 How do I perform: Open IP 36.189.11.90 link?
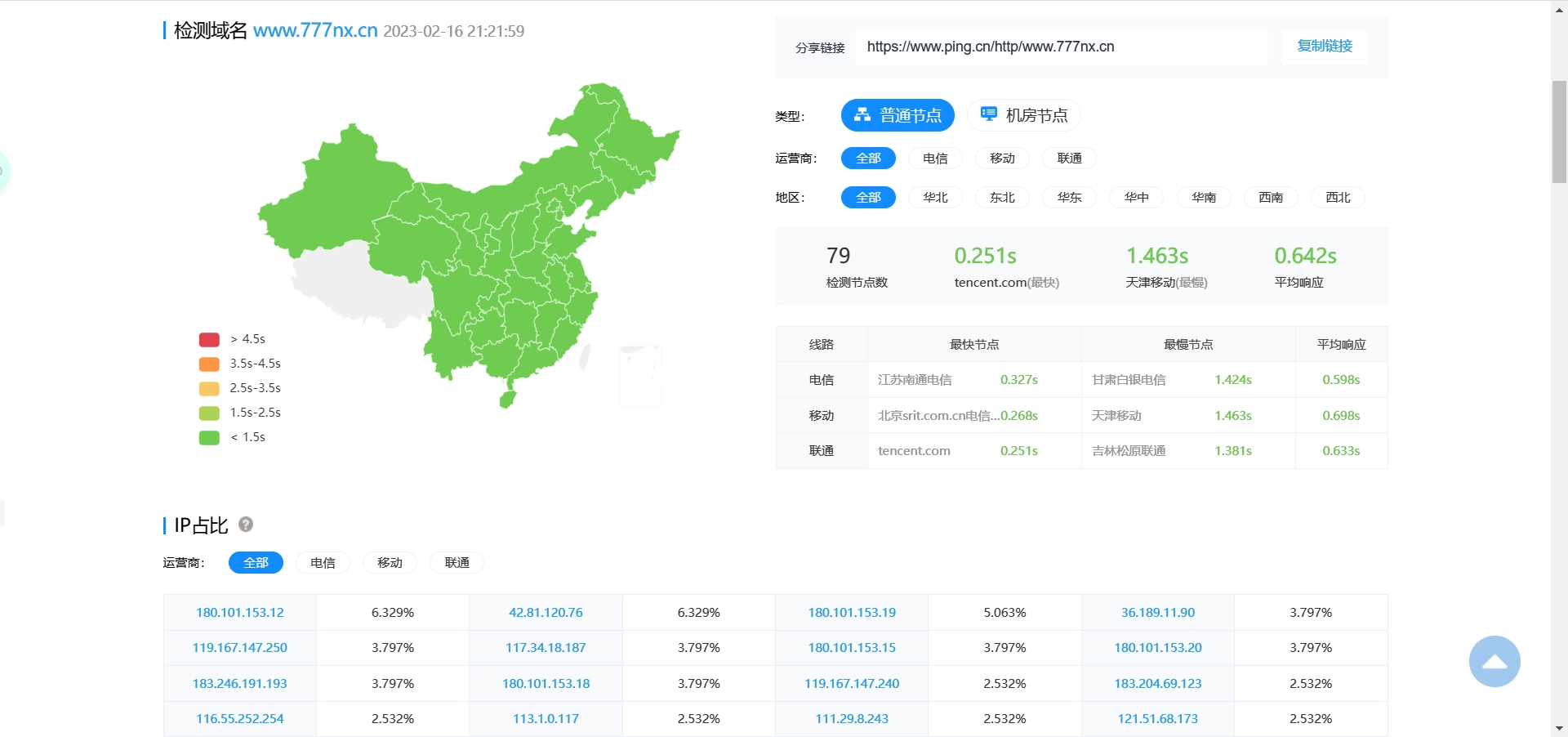click(x=1158, y=613)
